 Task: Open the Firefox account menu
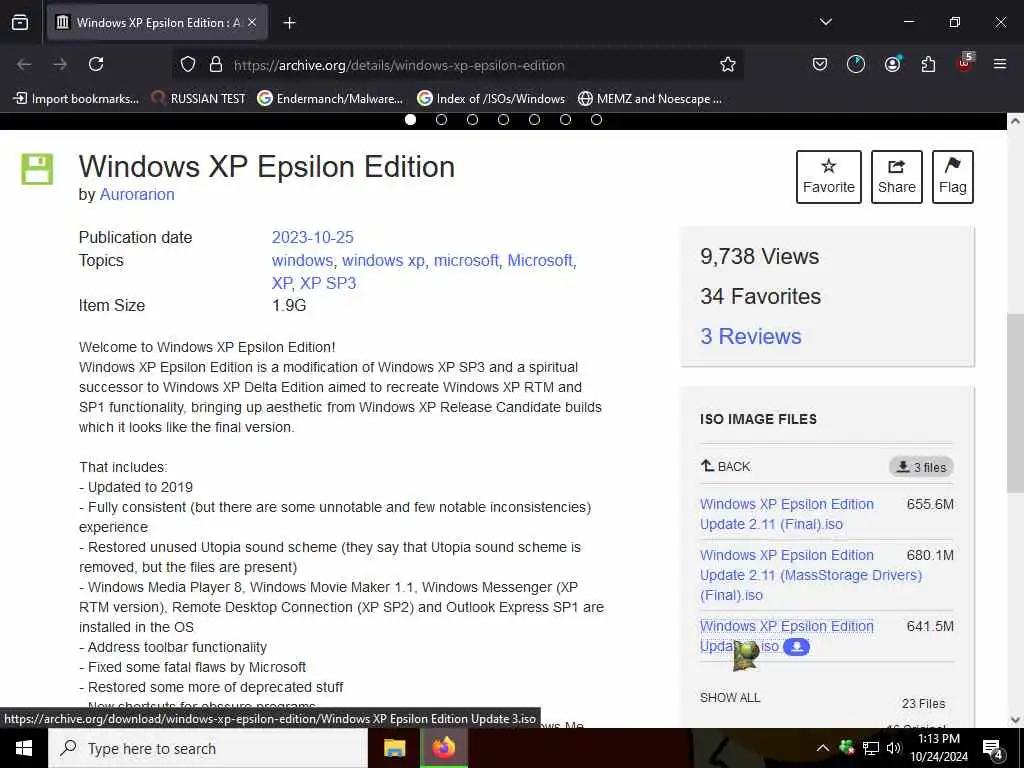892,64
